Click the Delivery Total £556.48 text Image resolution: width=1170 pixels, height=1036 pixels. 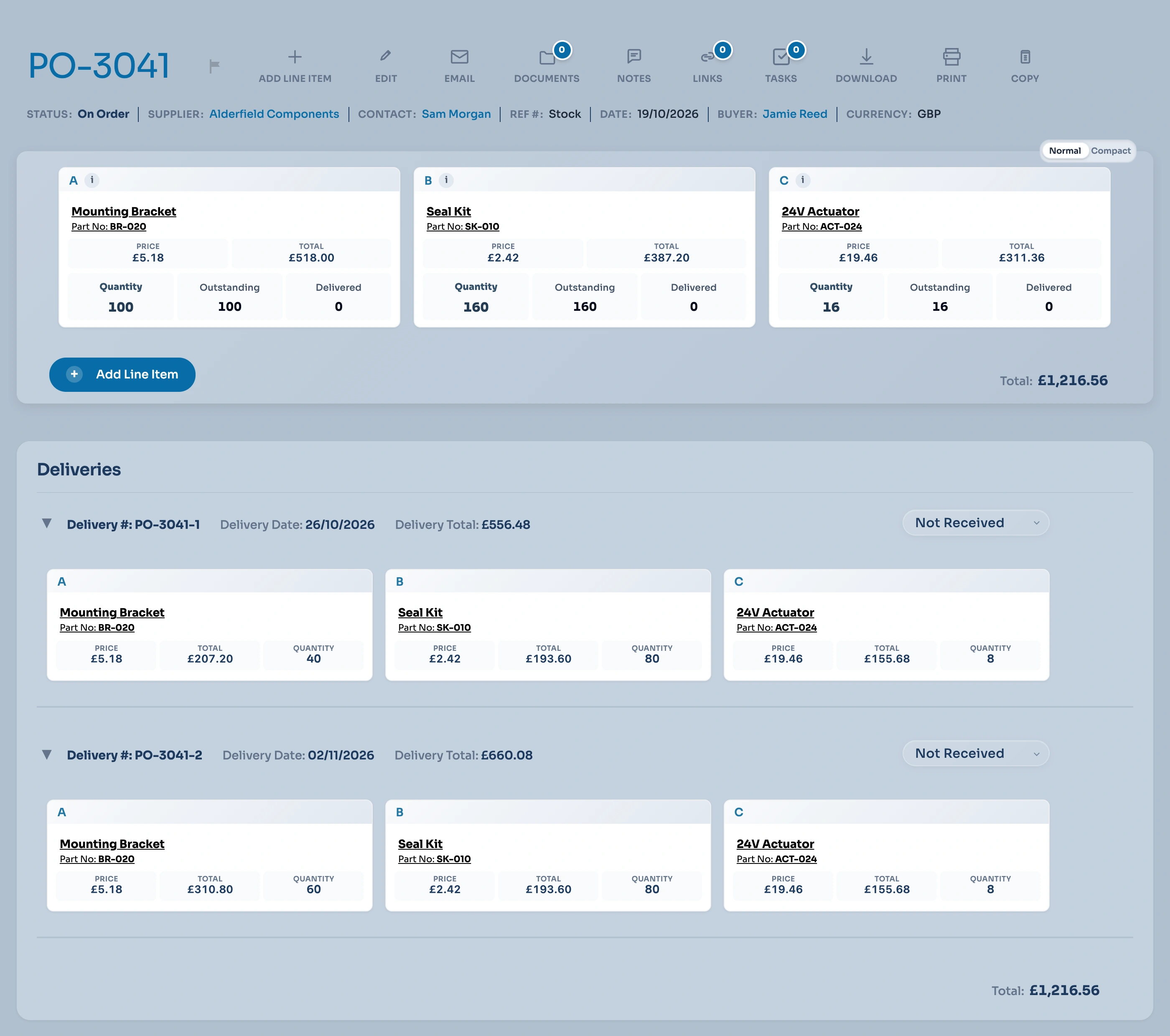point(463,525)
